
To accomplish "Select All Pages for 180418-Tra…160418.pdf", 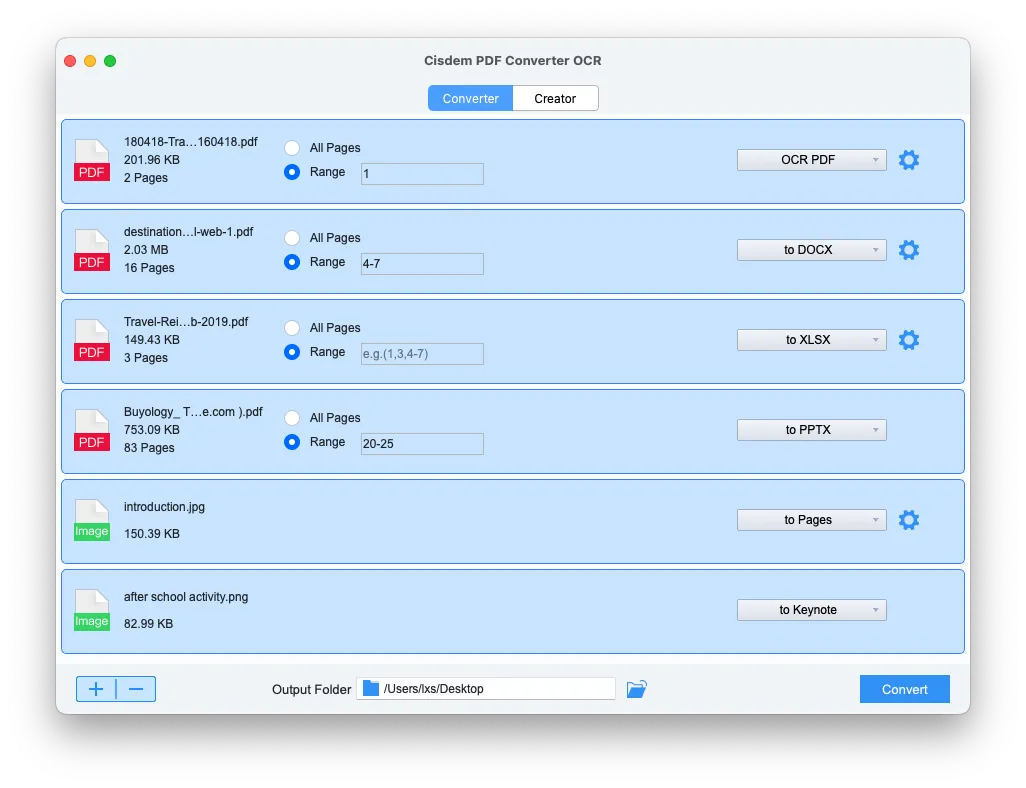I will tap(292, 148).
